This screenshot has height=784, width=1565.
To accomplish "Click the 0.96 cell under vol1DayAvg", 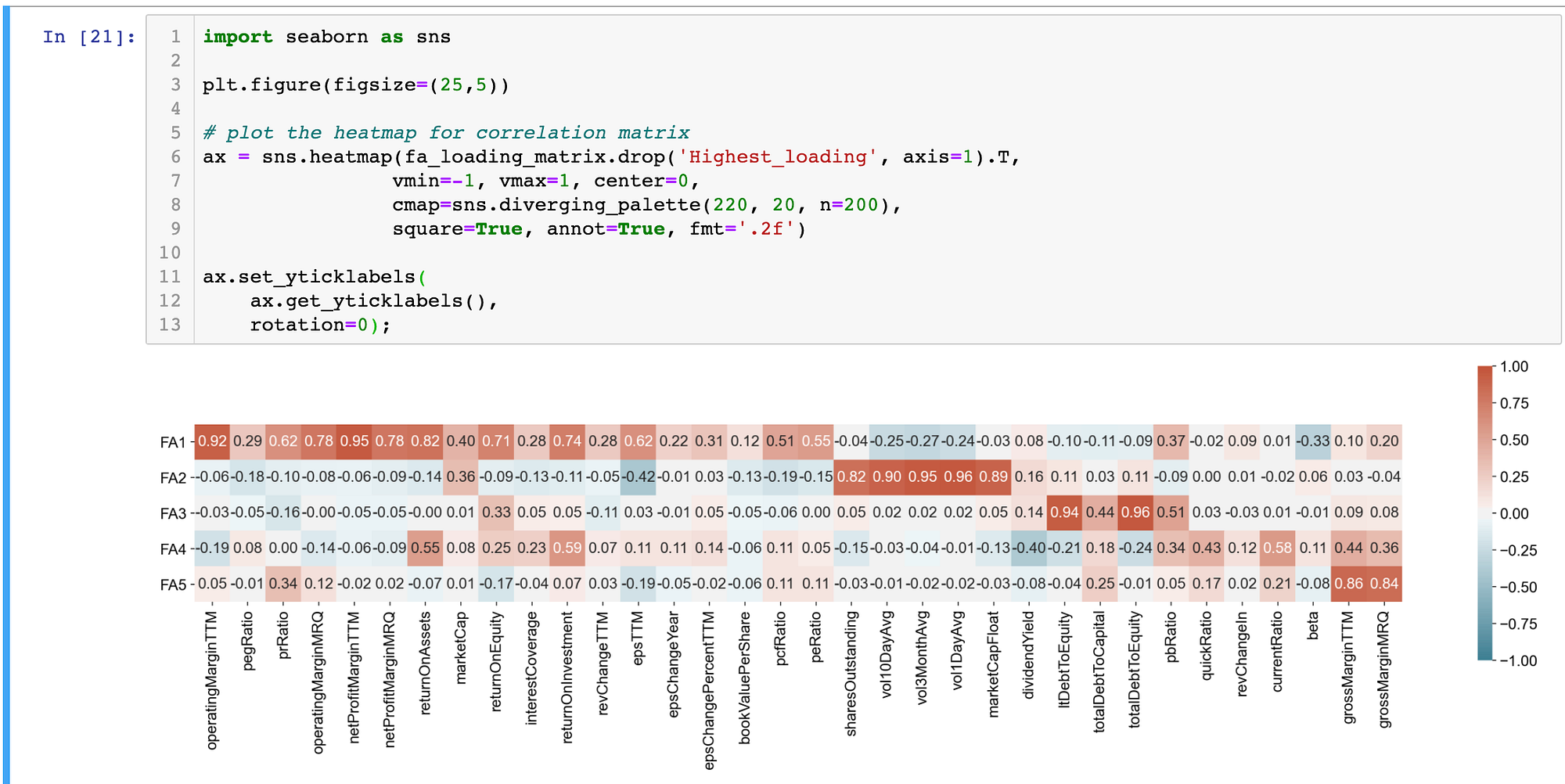I will [x=959, y=477].
